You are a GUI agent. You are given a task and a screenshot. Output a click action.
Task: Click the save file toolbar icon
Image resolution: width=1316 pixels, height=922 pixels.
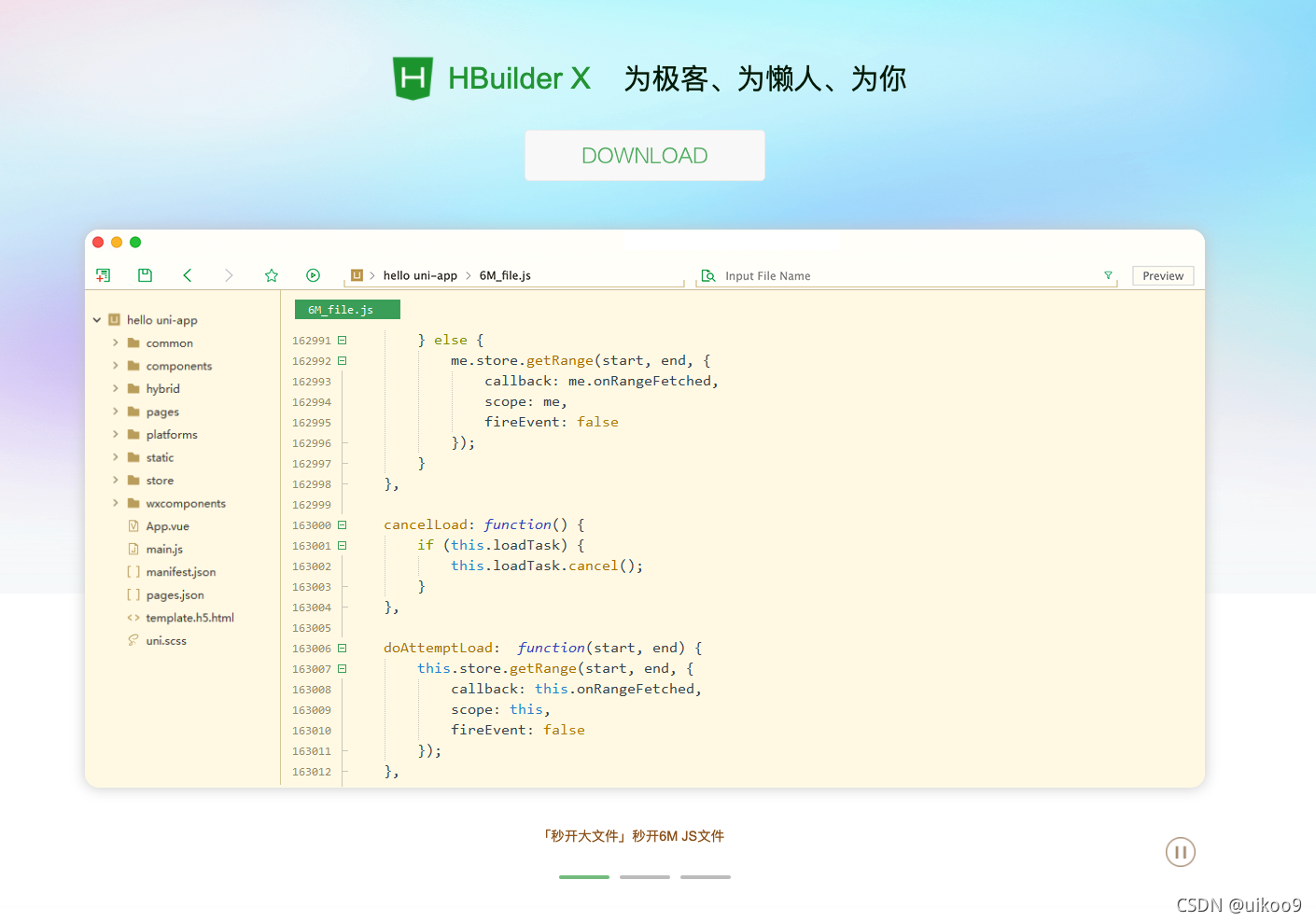click(145, 275)
